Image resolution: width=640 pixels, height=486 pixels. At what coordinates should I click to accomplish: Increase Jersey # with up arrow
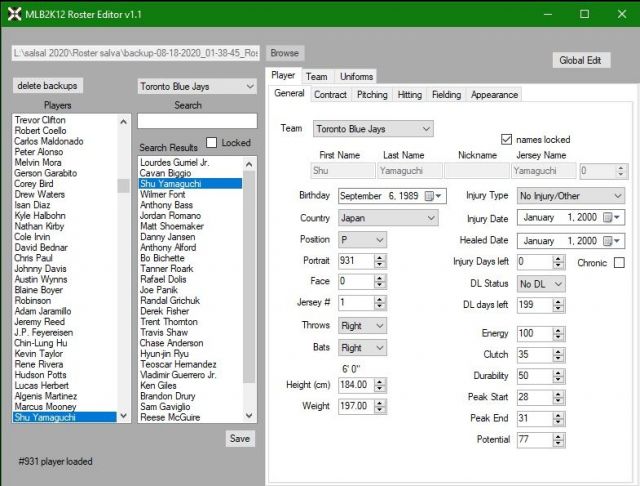380,300
